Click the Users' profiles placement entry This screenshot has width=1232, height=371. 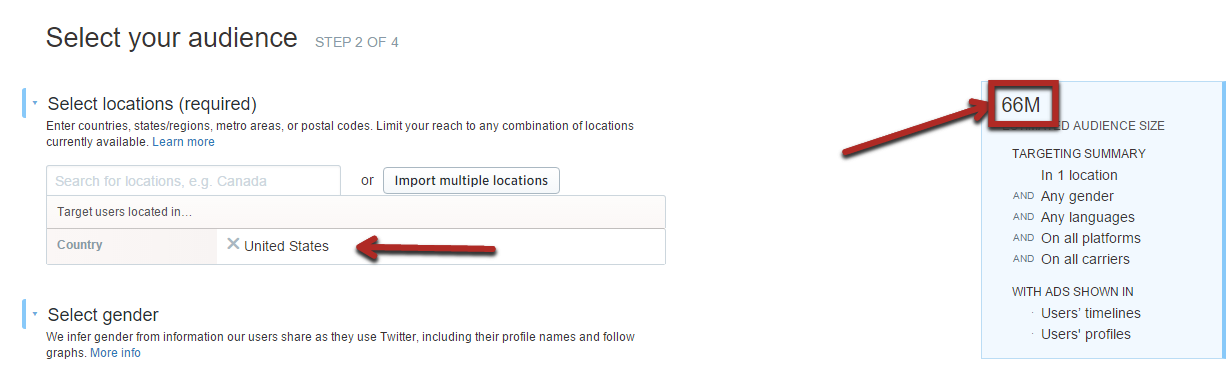pyautogui.click(x=1086, y=334)
